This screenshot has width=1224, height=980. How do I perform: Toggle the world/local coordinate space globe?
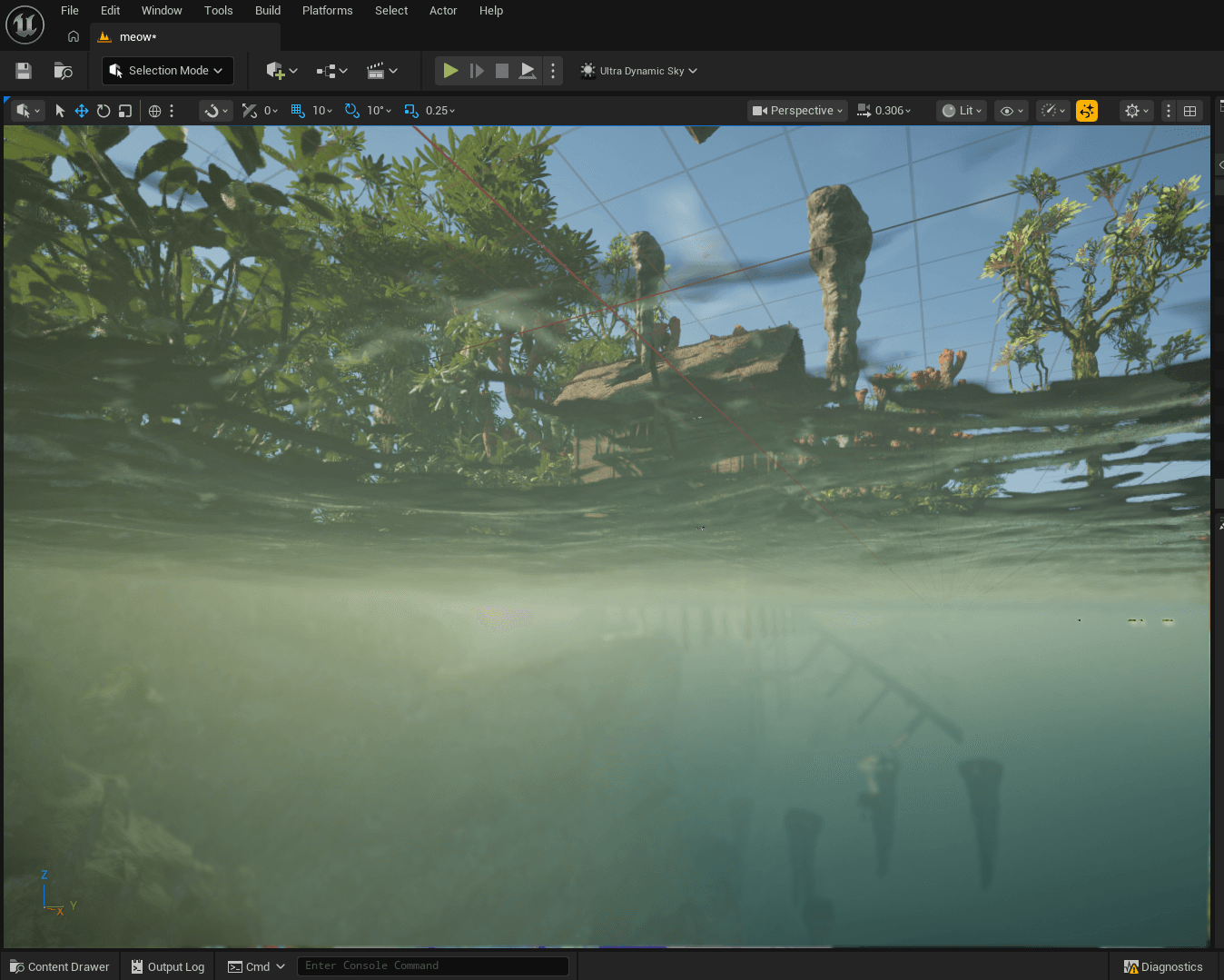[155, 111]
